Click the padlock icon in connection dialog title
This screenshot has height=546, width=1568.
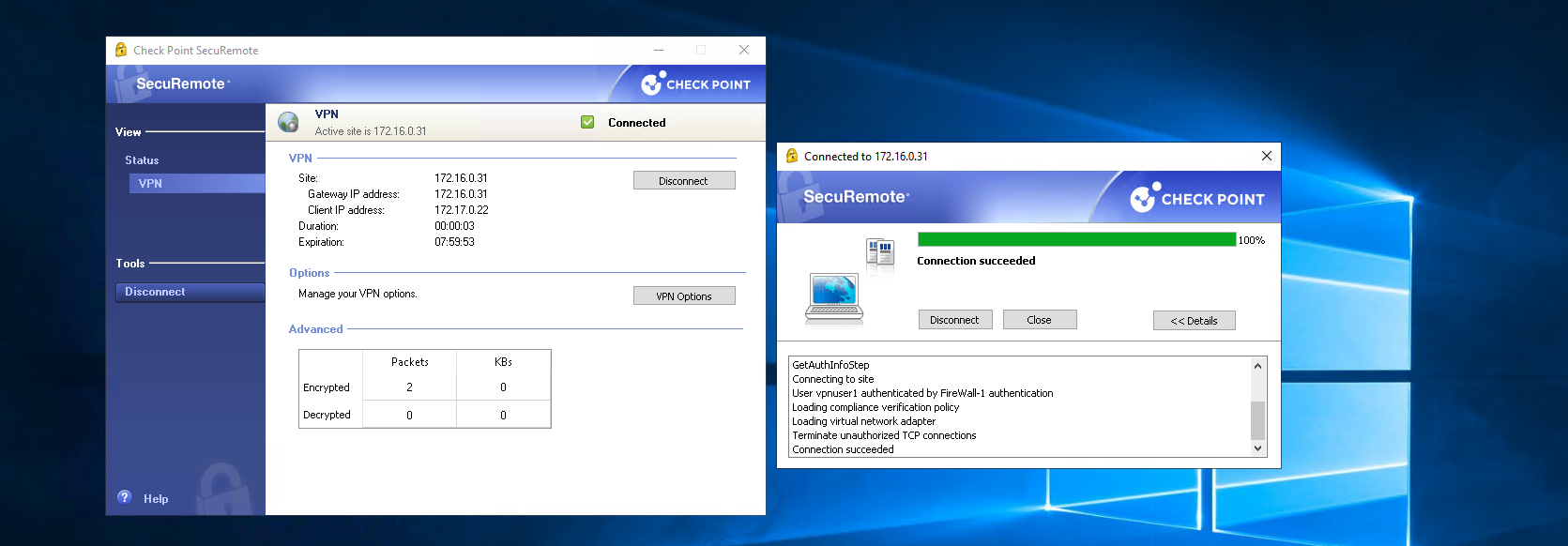(791, 156)
